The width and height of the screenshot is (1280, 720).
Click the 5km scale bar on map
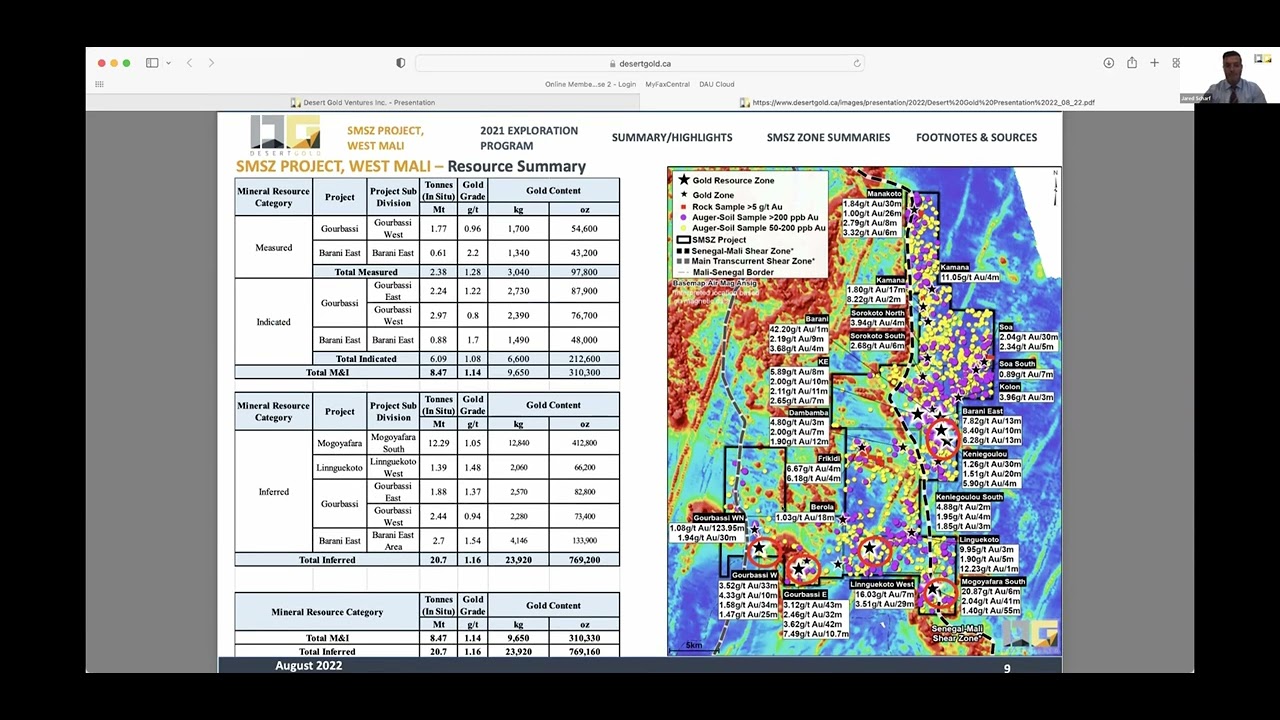click(693, 646)
